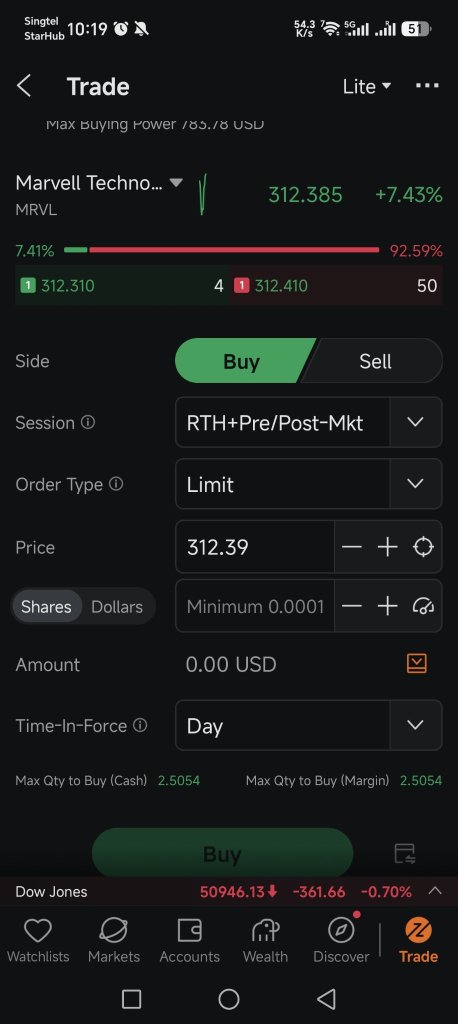Image resolution: width=458 pixels, height=1024 pixels.
Task: Increase price with the plus stepper
Action: pyautogui.click(x=387, y=547)
